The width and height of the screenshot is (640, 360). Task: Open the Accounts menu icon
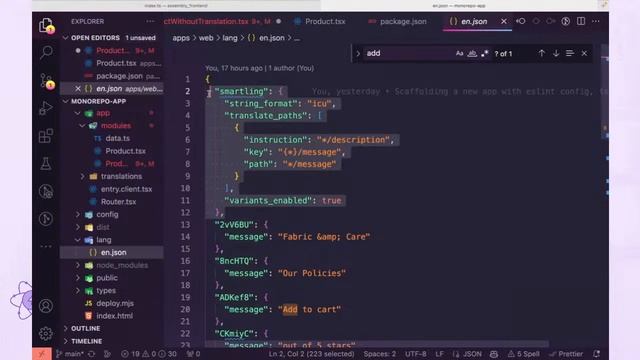click(46, 305)
